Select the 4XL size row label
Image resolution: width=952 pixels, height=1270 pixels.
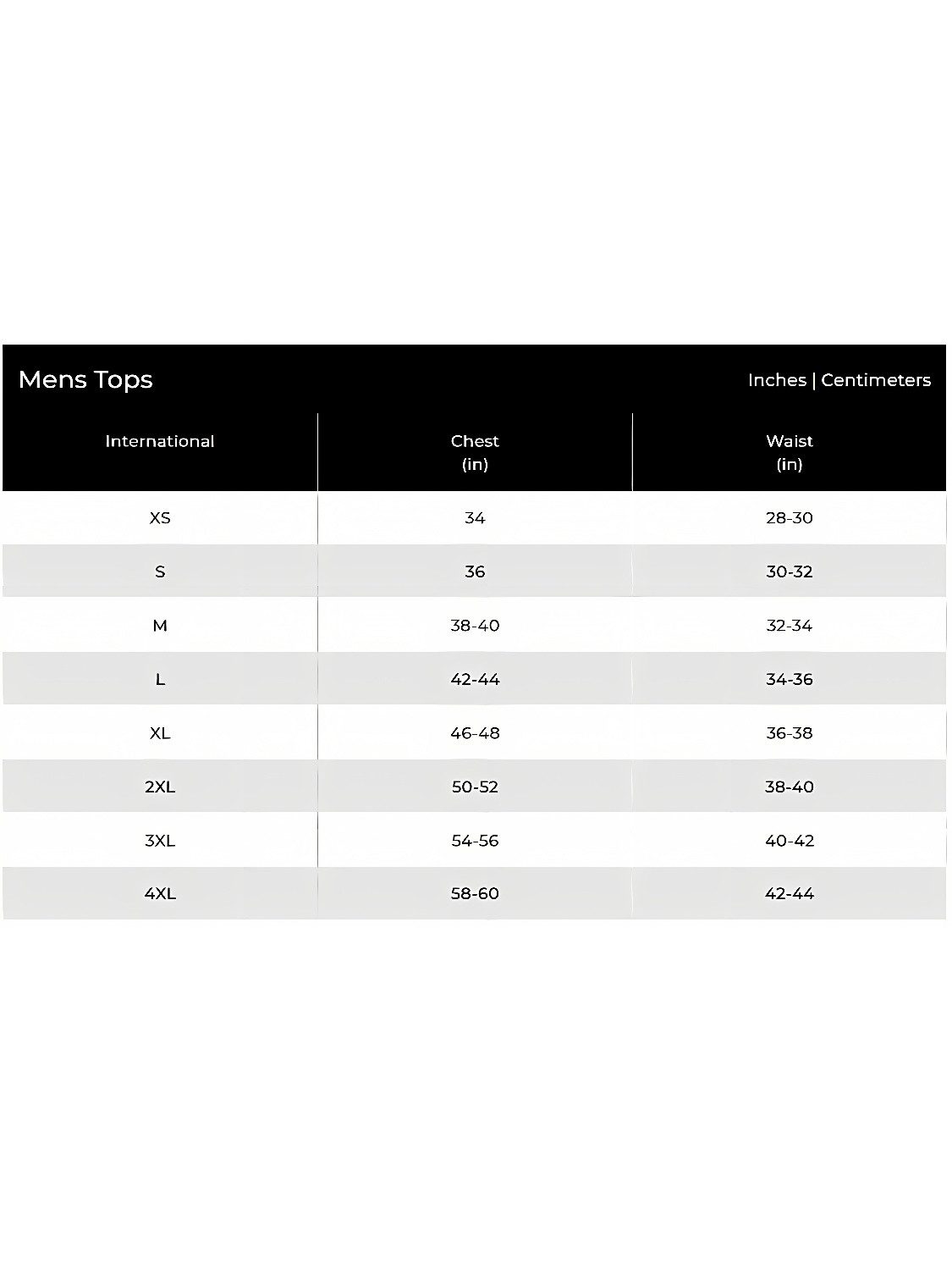click(x=160, y=893)
